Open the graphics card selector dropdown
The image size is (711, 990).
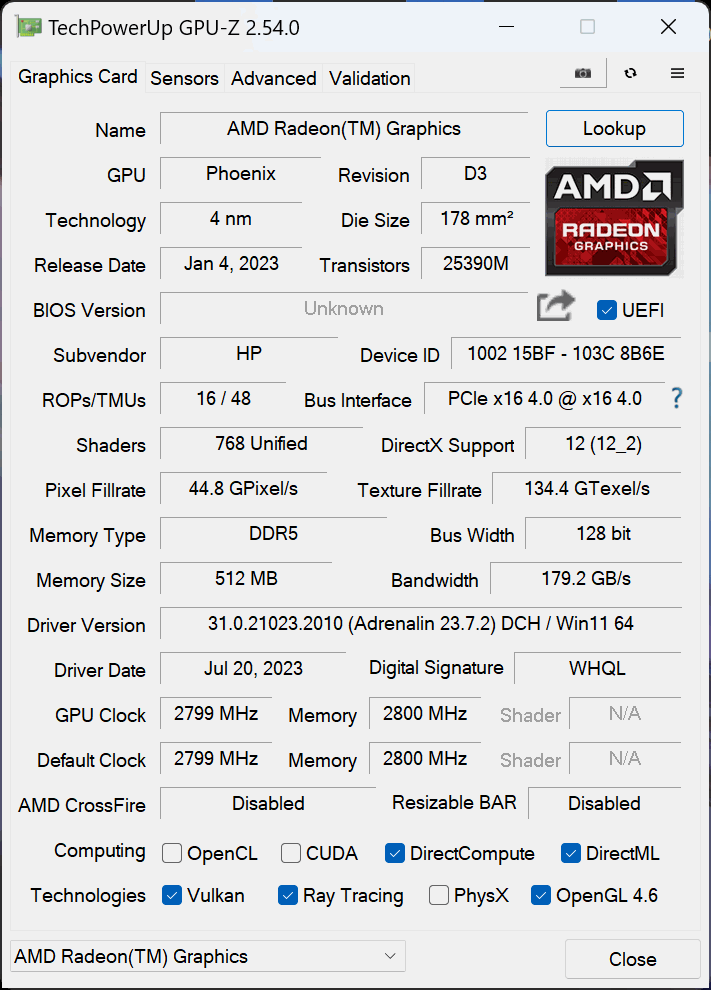coord(206,956)
